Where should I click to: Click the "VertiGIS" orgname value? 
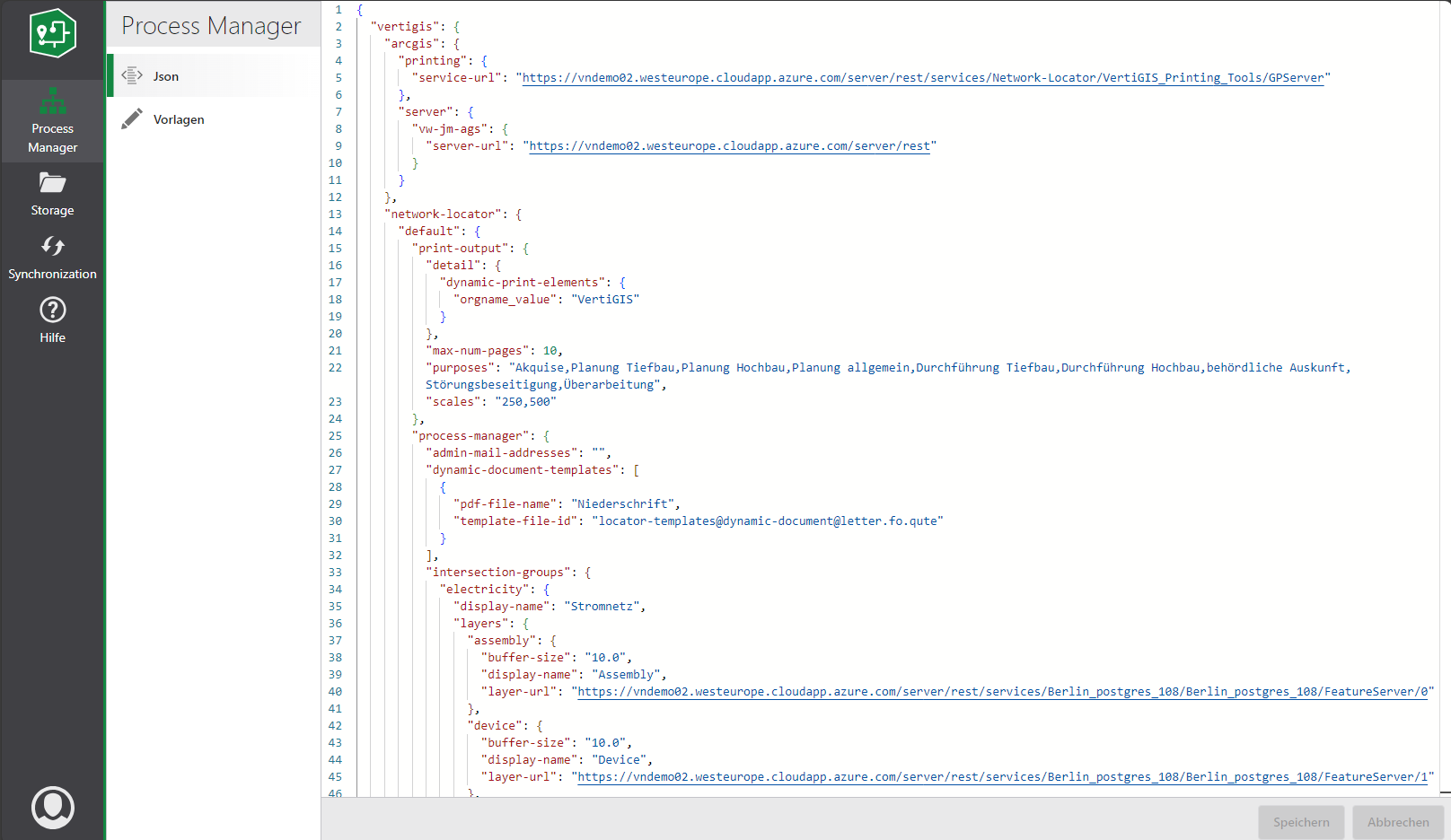605,300
